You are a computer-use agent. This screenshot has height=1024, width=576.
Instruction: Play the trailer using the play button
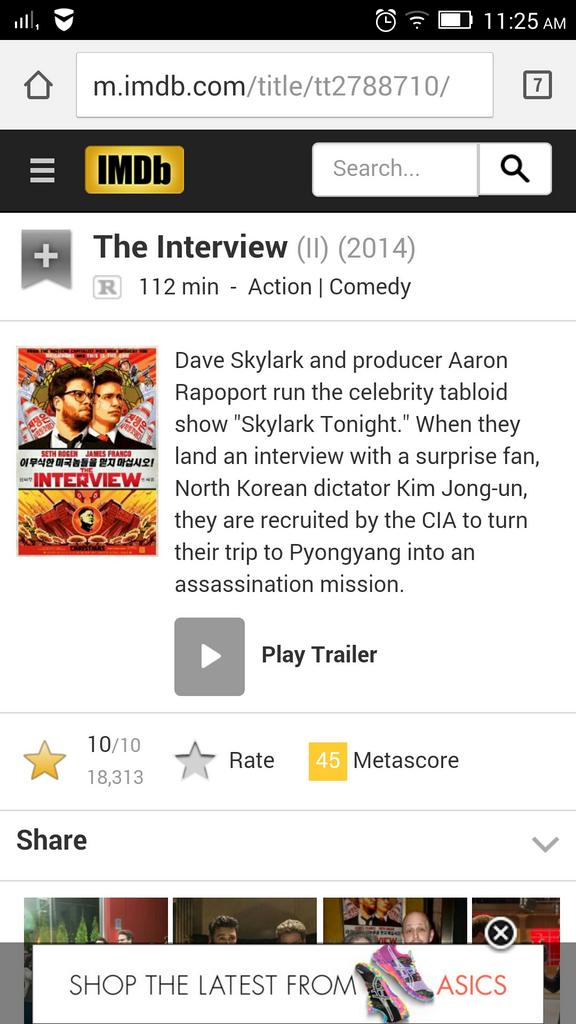pyautogui.click(x=210, y=656)
